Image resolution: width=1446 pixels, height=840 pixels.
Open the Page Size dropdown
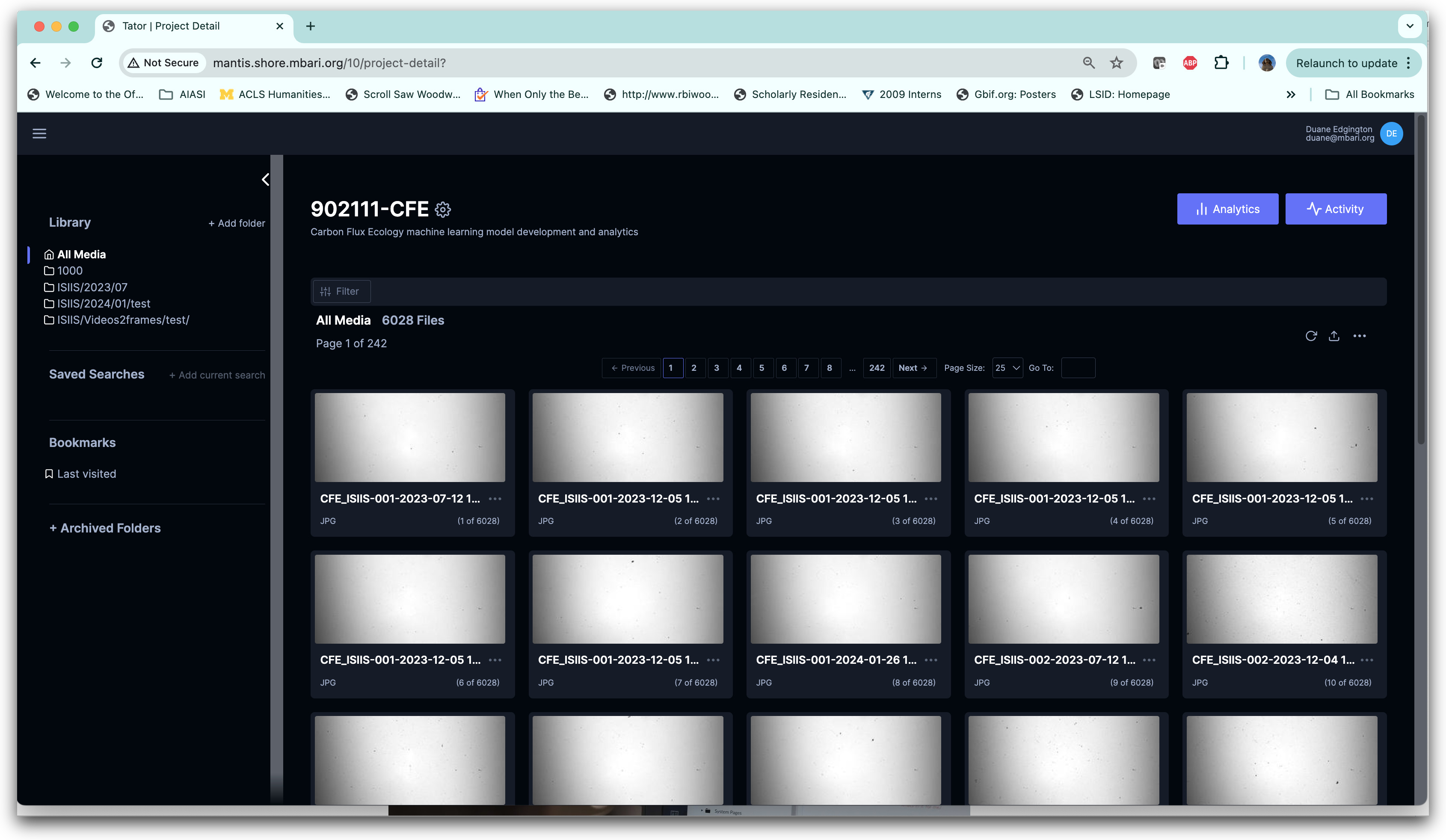(1007, 368)
